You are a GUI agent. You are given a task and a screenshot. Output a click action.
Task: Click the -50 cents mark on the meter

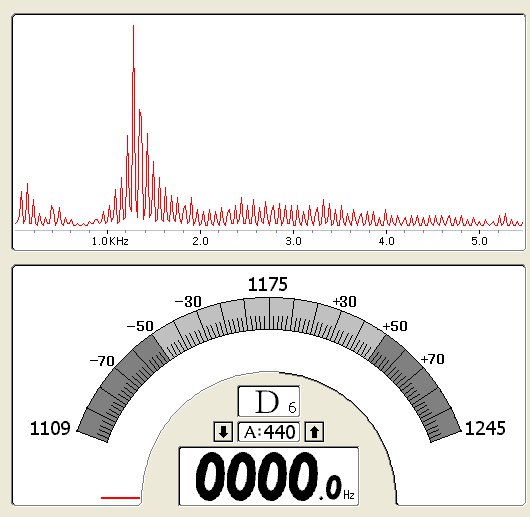coord(140,326)
